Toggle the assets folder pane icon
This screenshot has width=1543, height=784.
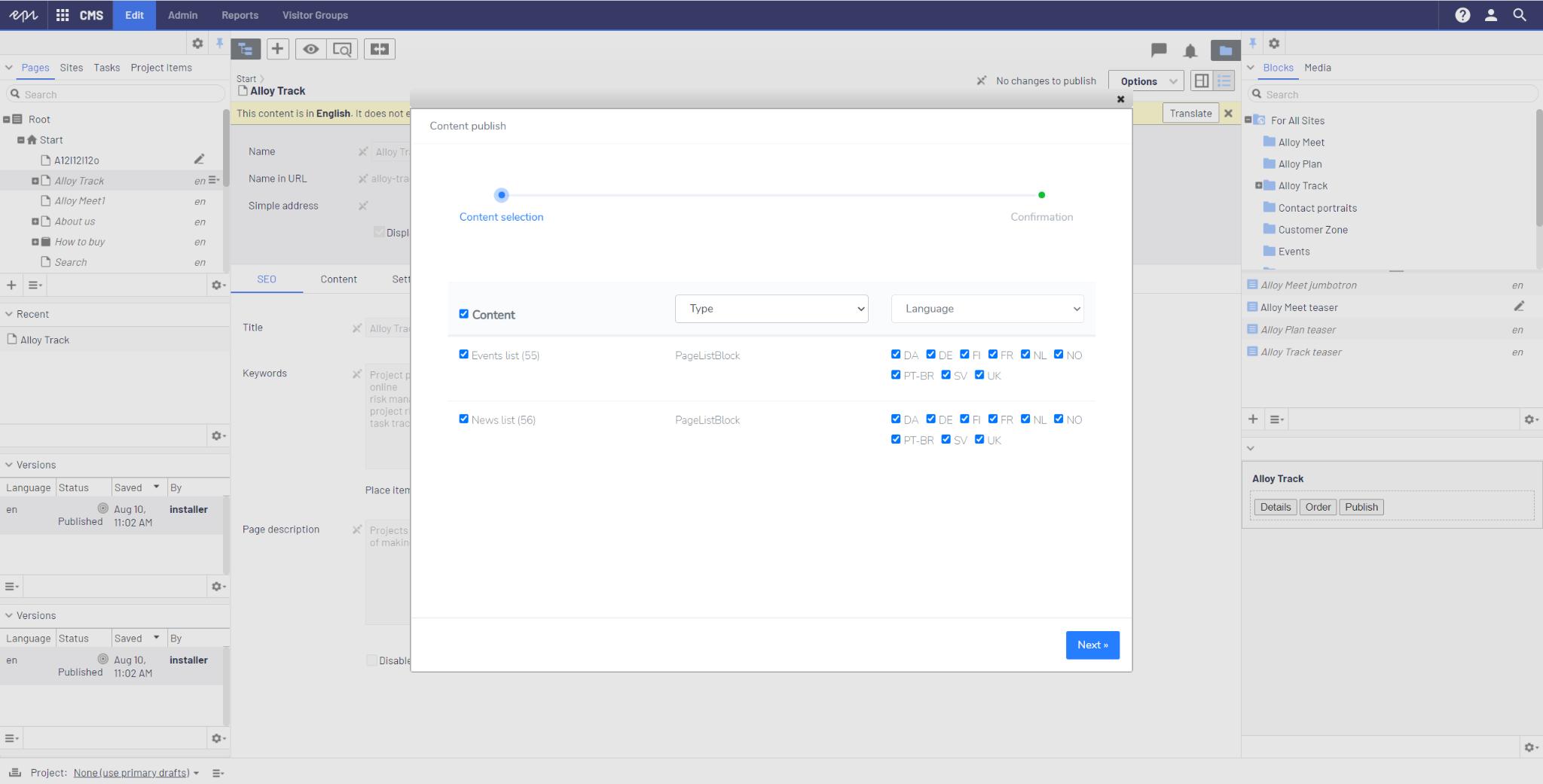1226,50
